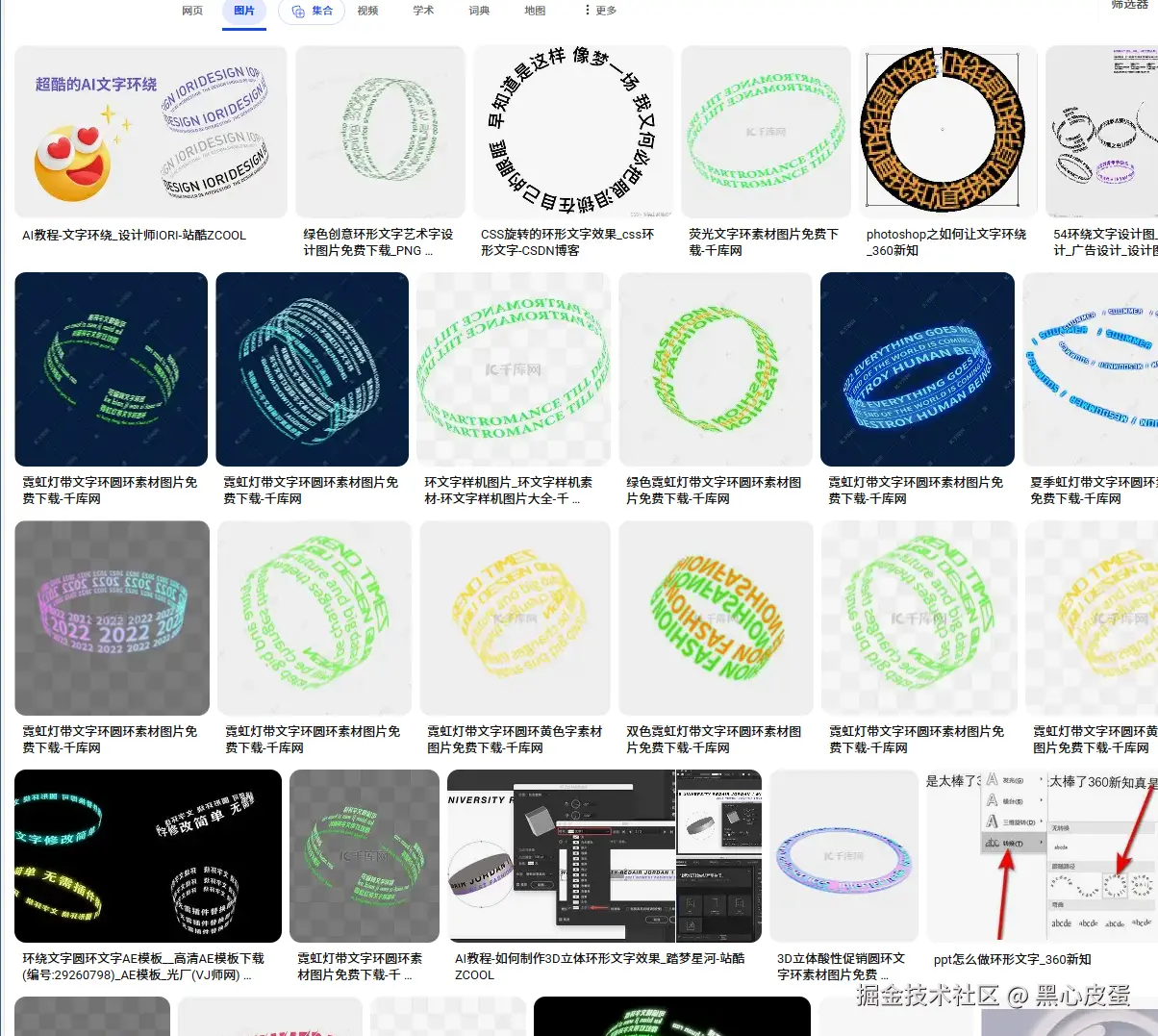This screenshot has height=1036, width=1158.
Task: Open the two green neon arcs thumbnail
Action: coord(112,369)
